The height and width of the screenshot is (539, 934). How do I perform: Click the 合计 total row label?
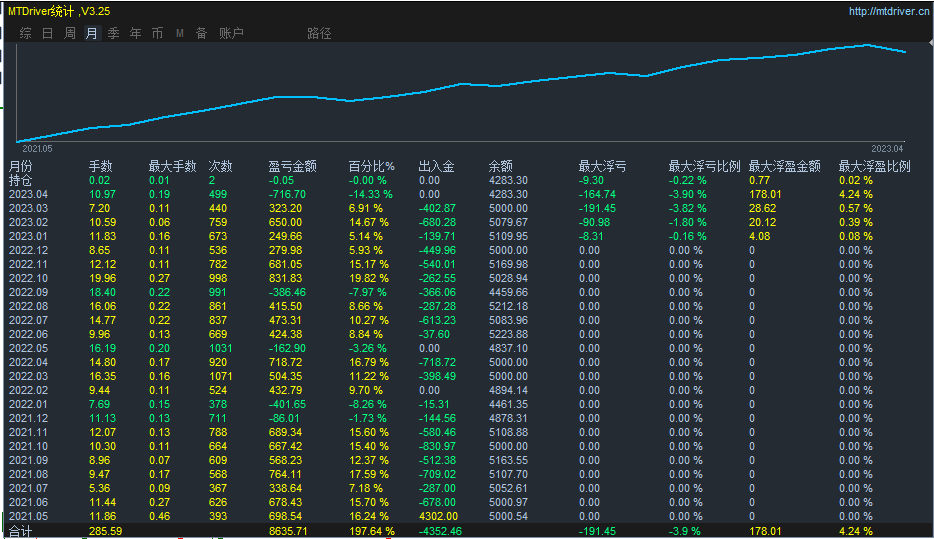(x=21, y=531)
